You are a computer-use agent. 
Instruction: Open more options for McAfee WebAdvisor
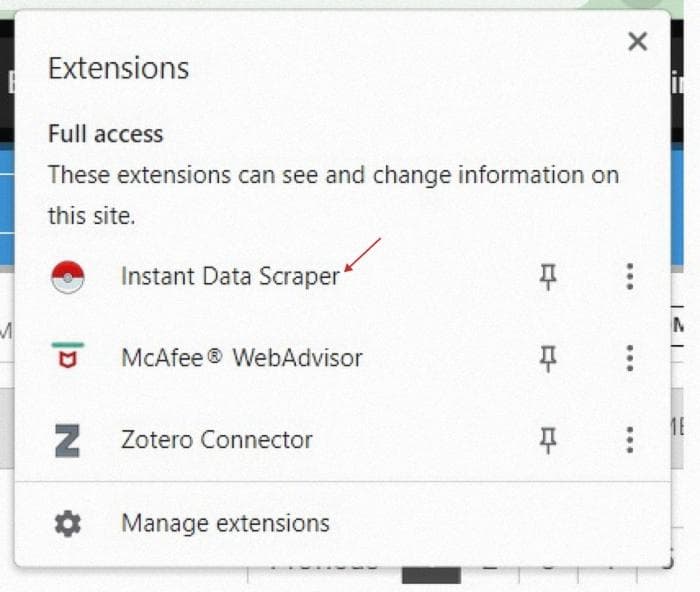pyautogui.click(x=629, y=358)
